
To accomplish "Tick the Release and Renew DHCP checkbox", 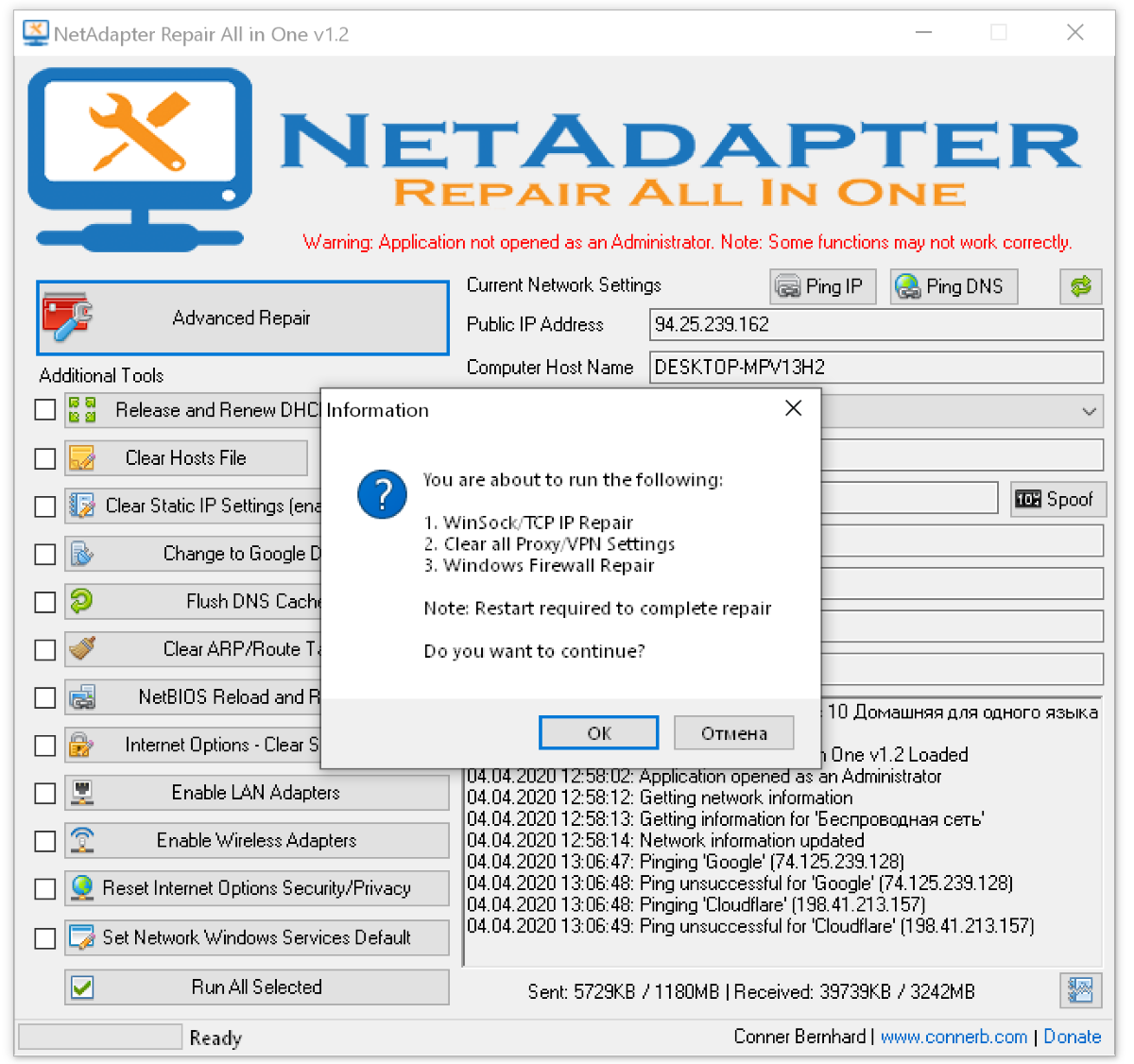I will pos(44,410).
